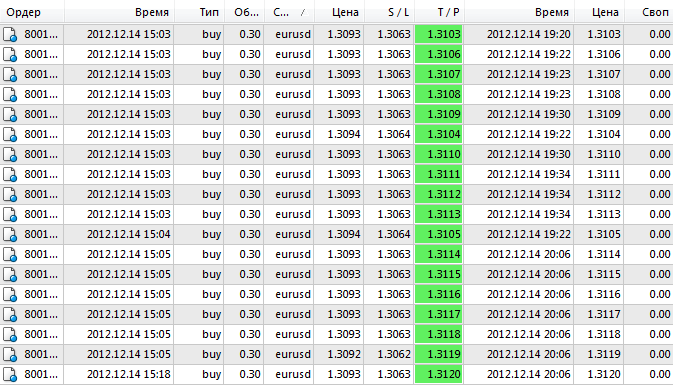The height and width of the screenshot is (385, 673).
Task: Click order icon for T/P 1.3120 row
Action: click(10, 374)
